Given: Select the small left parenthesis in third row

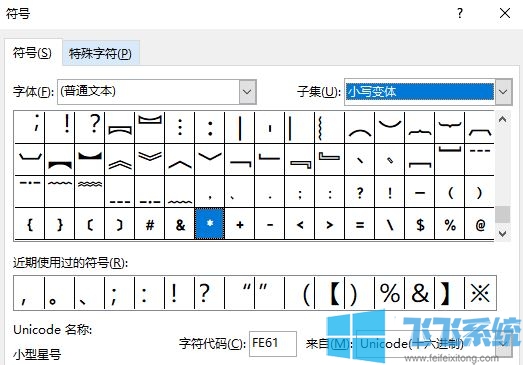Looking at the screenshot, I should coord(450,192).
